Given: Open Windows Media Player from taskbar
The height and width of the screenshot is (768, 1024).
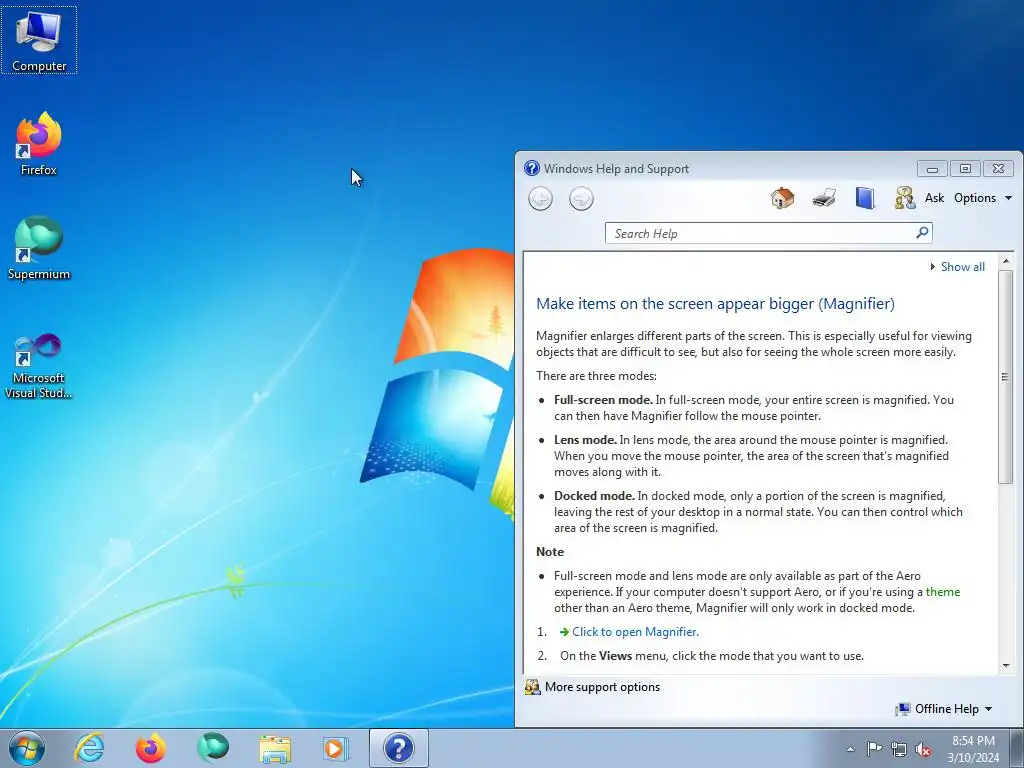Looking at the screenshot, I should pos(336,748).
